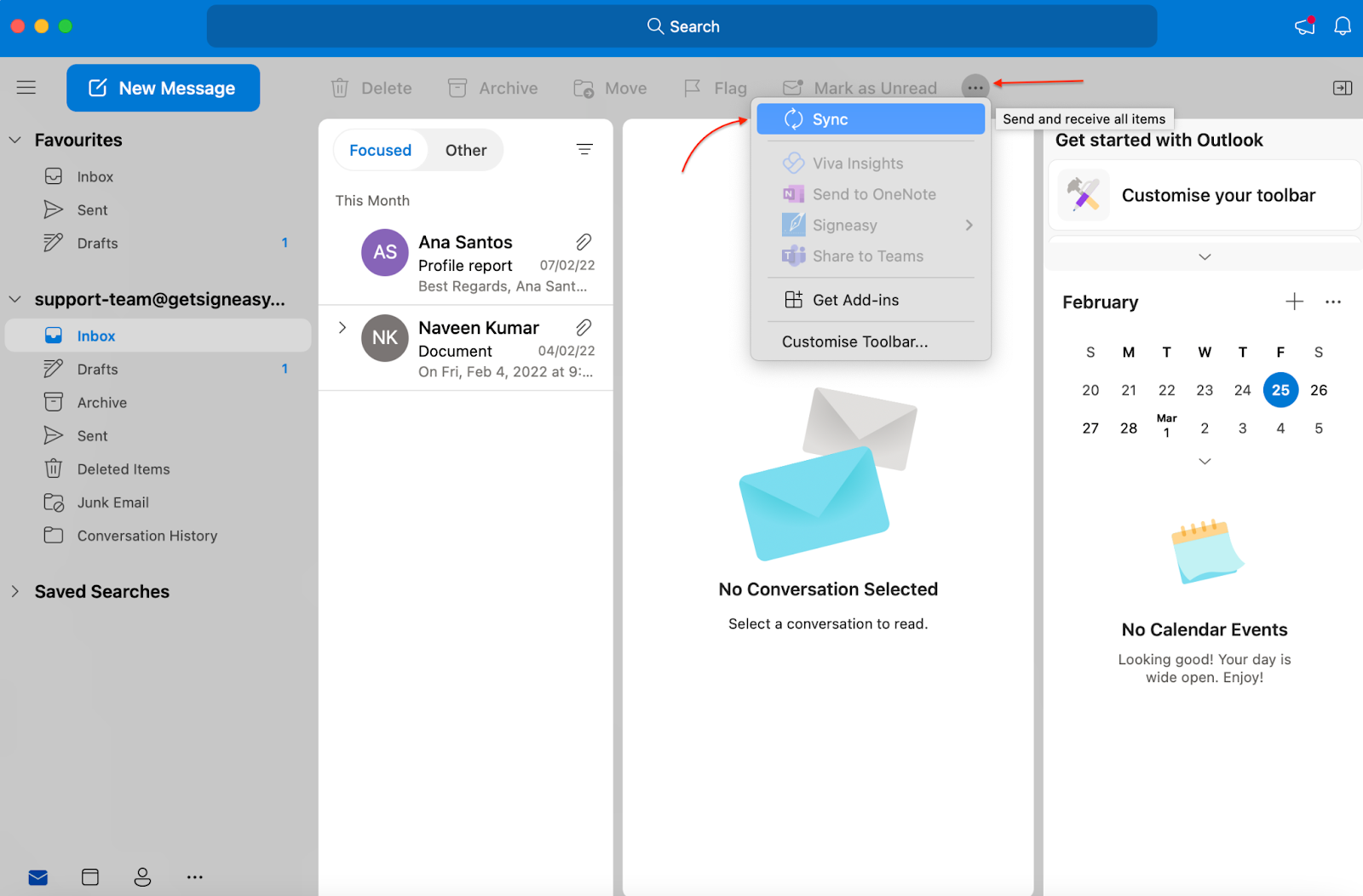Image resolution: width=1363 pixels, height=896 pixels.
Task: Choose Share to Teams menu item
Action: [871, 256]
